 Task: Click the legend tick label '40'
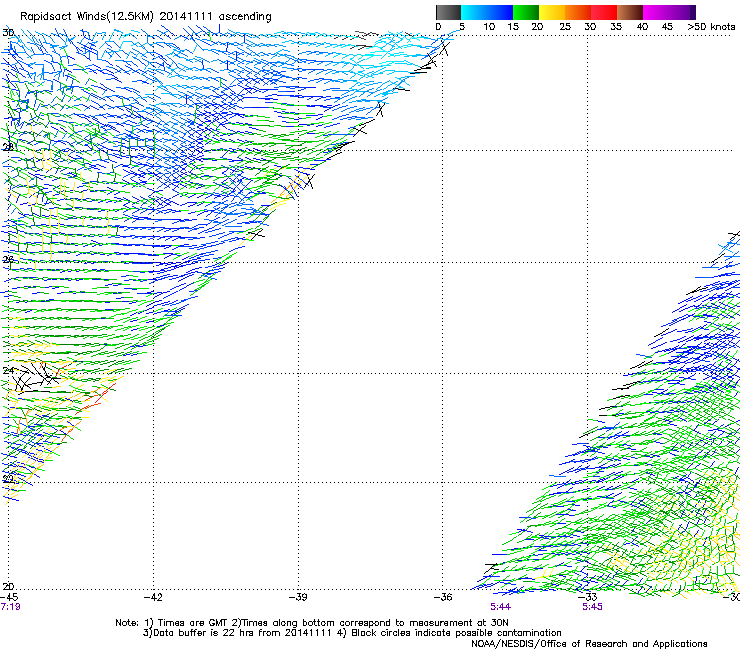click(642, 27)
